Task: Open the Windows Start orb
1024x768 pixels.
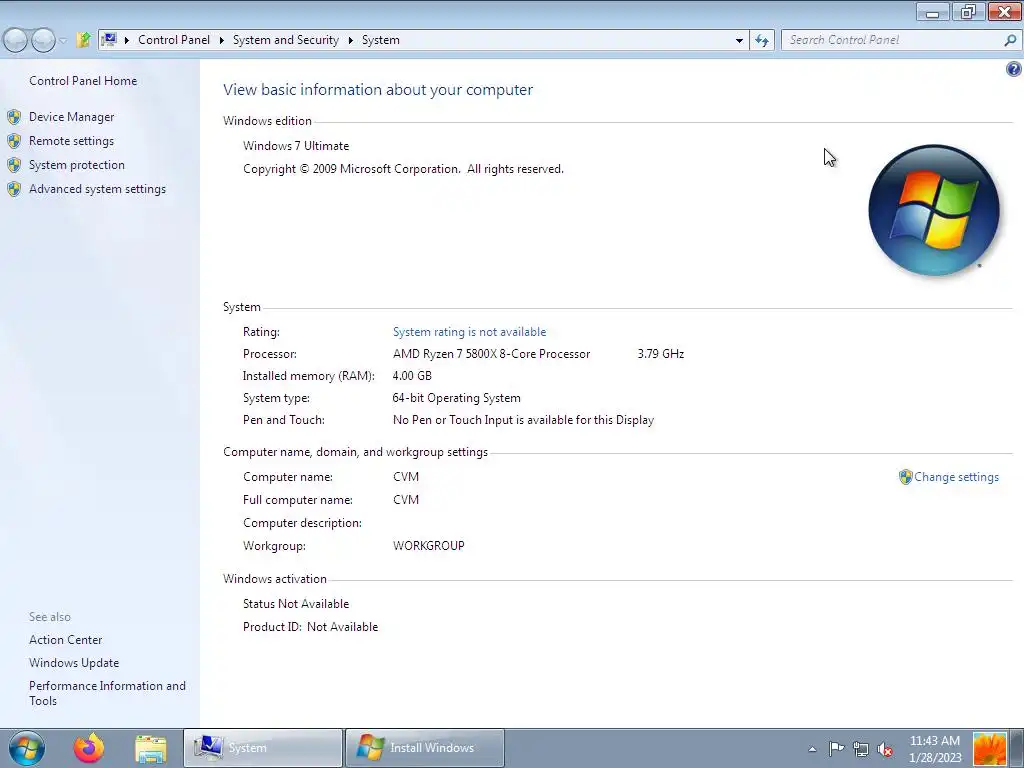Action: [26, 748]
